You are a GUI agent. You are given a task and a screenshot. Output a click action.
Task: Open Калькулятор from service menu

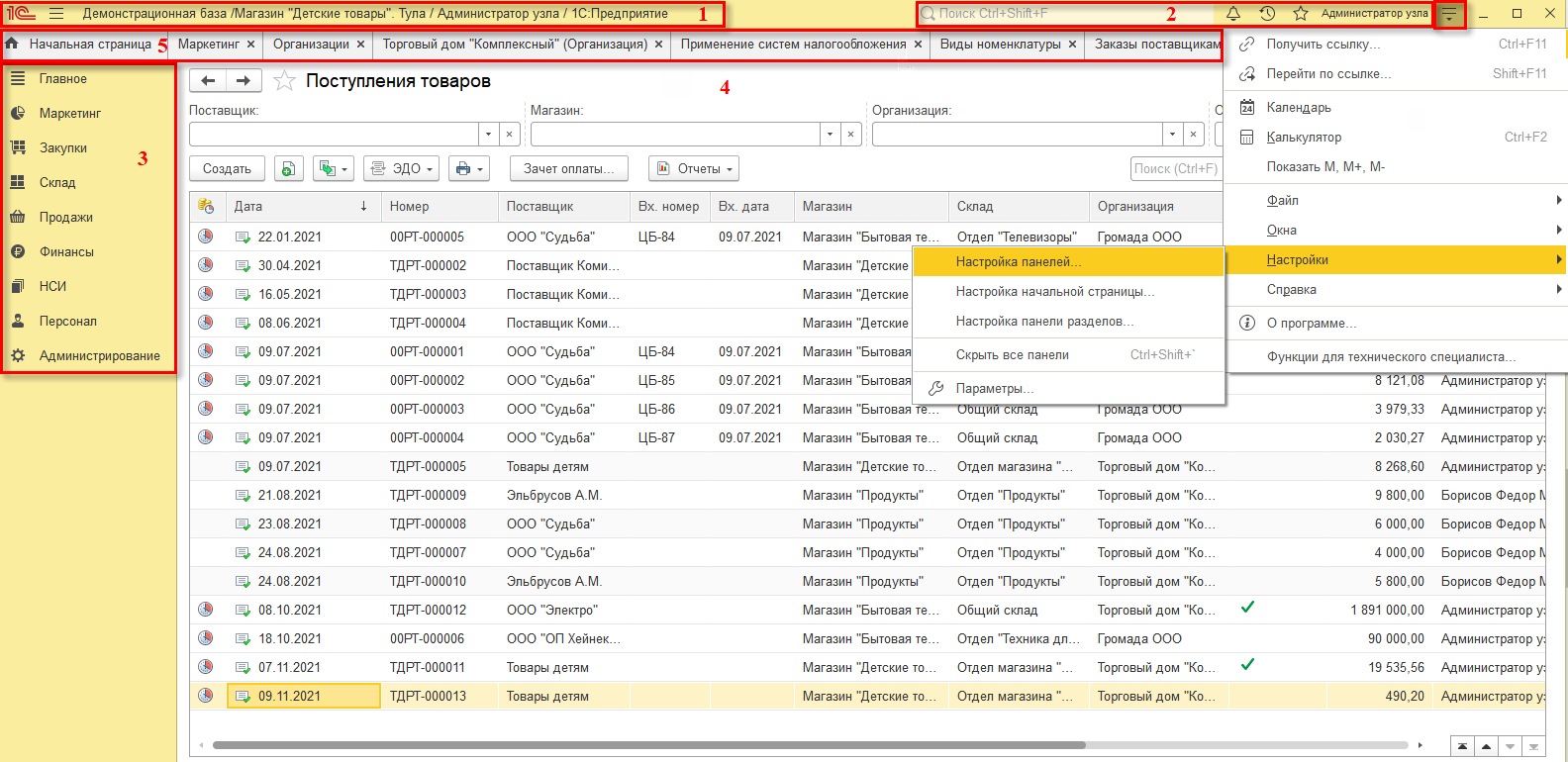[1396, 138]
